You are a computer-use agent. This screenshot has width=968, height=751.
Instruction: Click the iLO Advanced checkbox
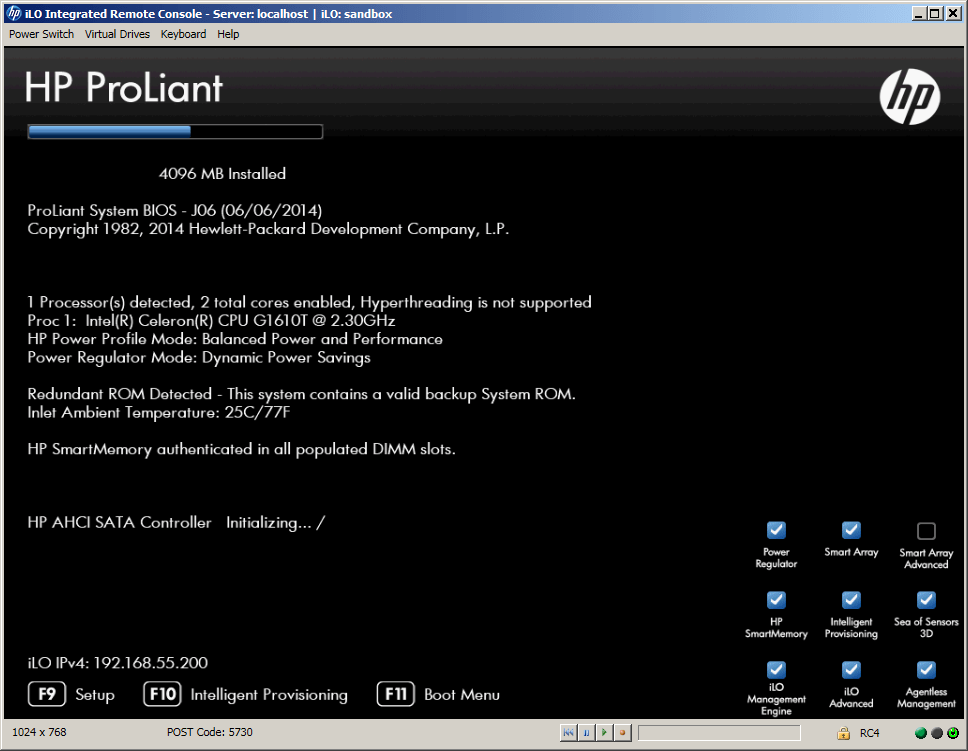pos(851,669)
